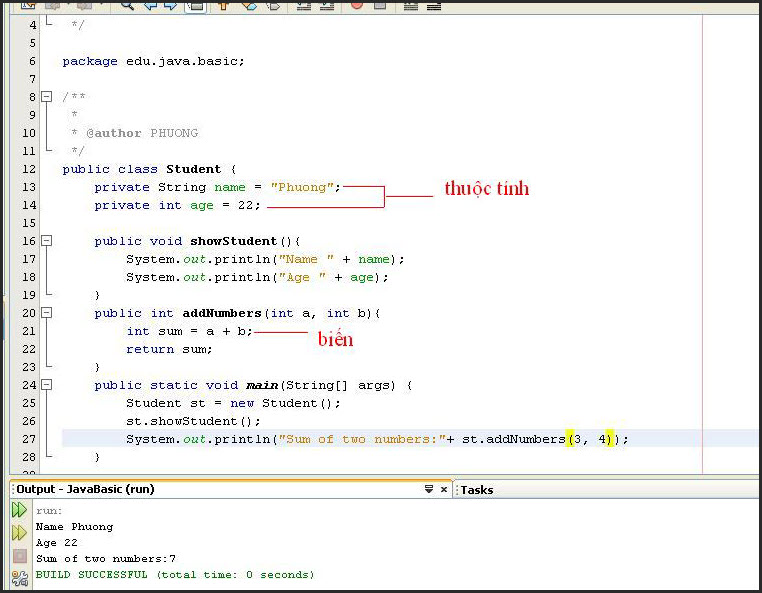Click the "Age " string on line 18
Screen dimensions: 762x593
[302, 277]
